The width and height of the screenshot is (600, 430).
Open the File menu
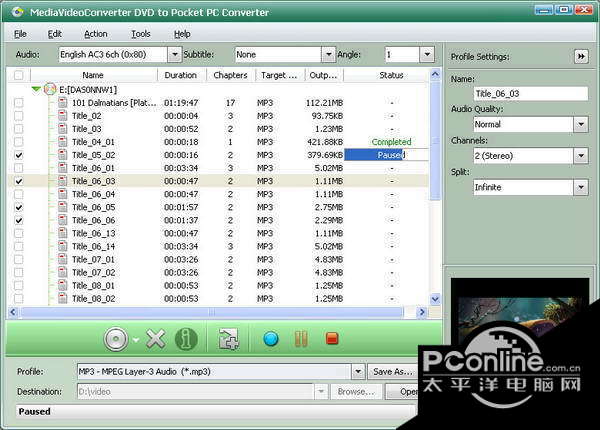(x=20, y=34)
